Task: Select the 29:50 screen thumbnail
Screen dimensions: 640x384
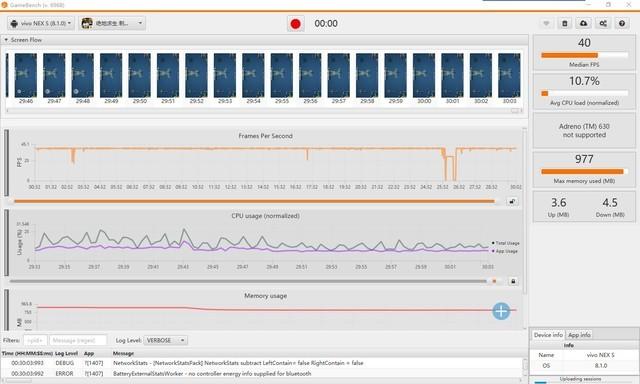Action: coord(139,75)
